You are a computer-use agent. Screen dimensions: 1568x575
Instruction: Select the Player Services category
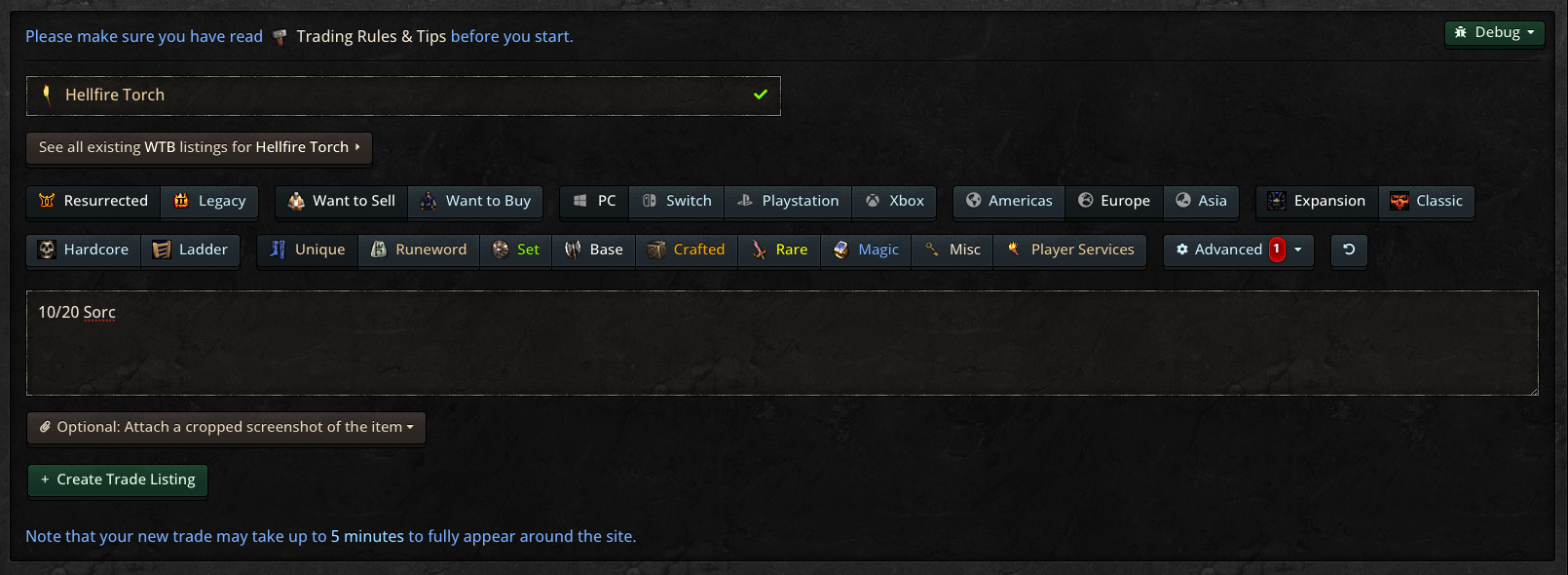click(1070, 249)
